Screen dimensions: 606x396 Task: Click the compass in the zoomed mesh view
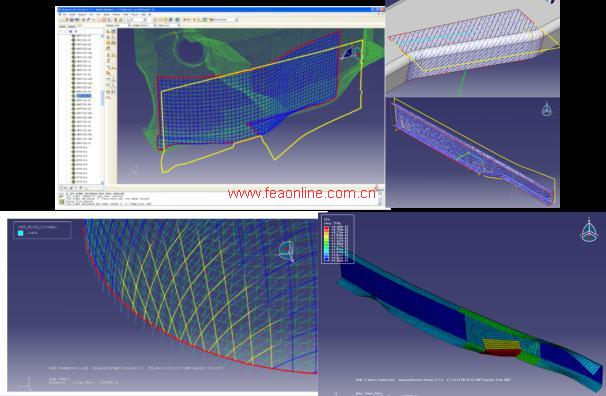coord(287,251)
